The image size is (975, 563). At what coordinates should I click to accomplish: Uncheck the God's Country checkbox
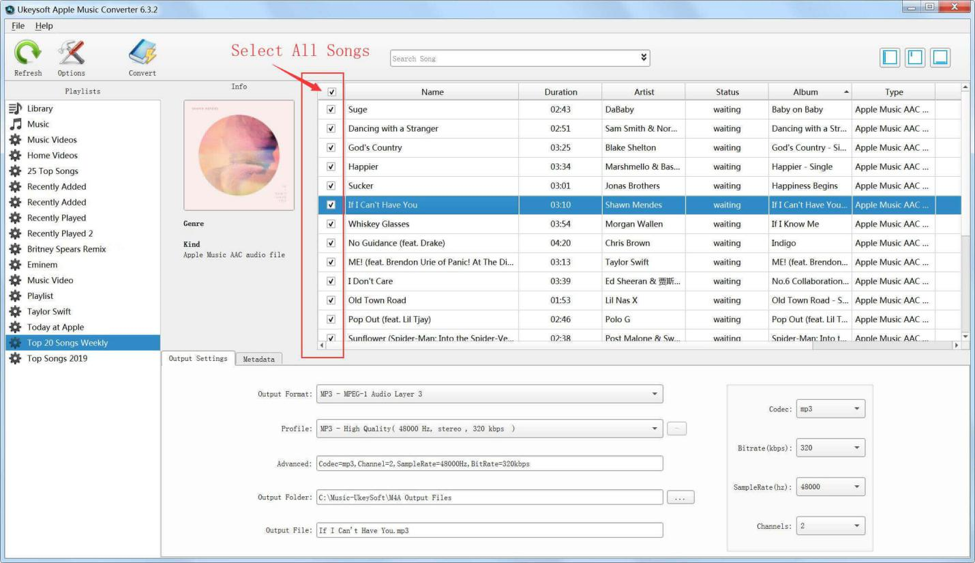pos(331,147)
